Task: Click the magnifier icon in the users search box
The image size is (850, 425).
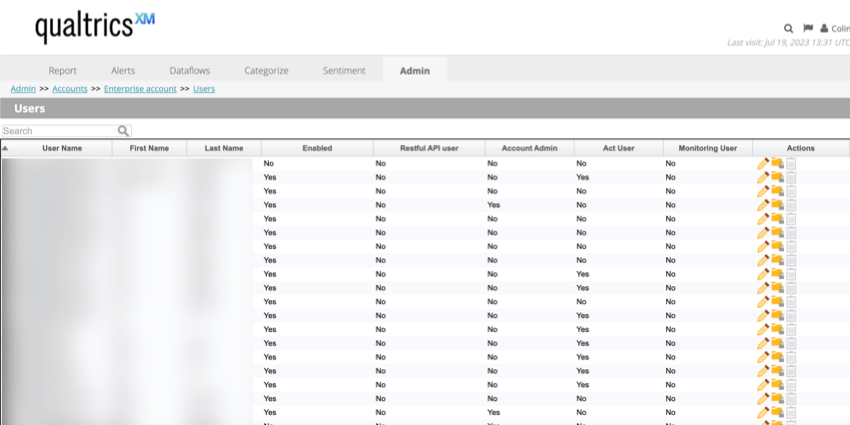Action: coord(123,131)
